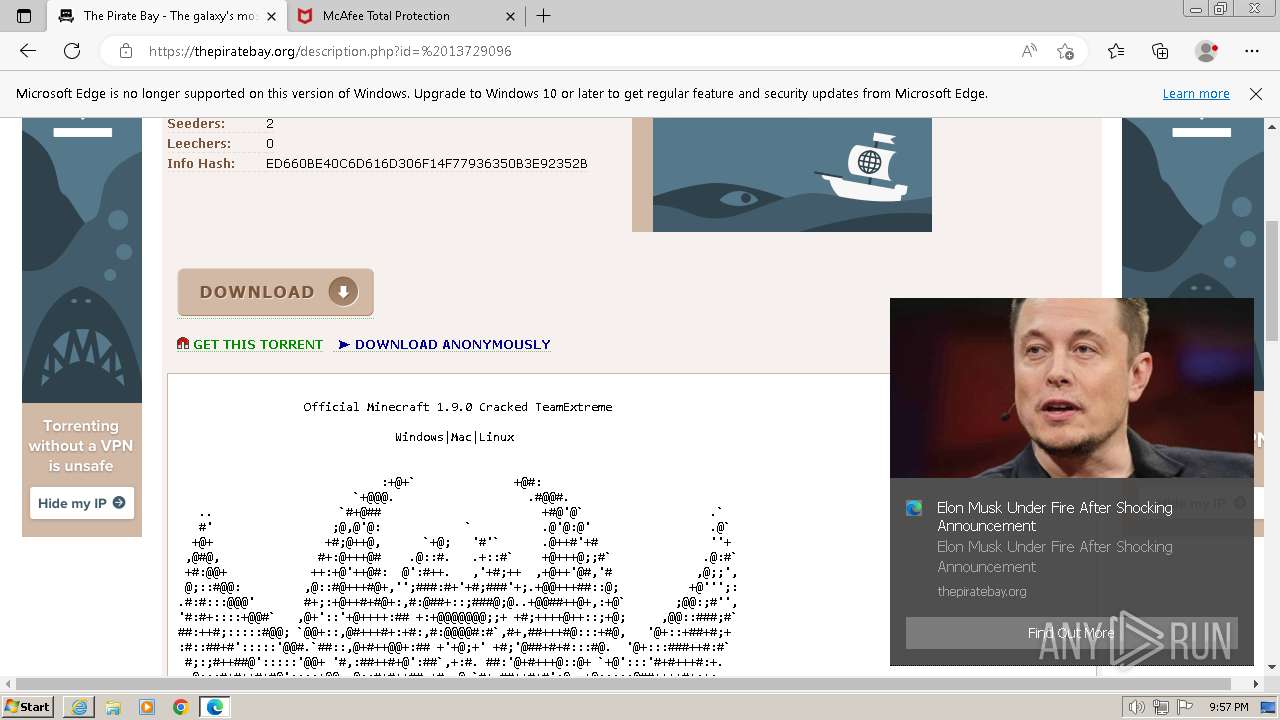Close the McAfee Total Protection tab
The image size is (1280, 720).
510,16
